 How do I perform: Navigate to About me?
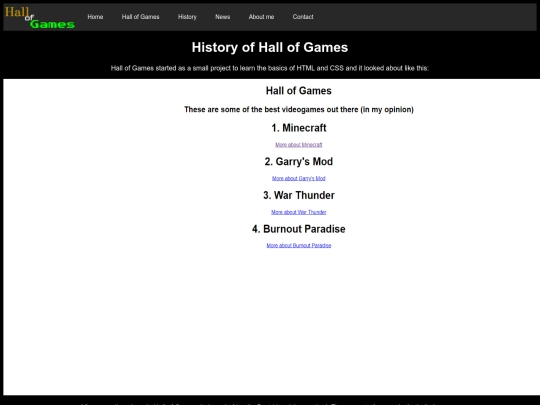point(261,17)
